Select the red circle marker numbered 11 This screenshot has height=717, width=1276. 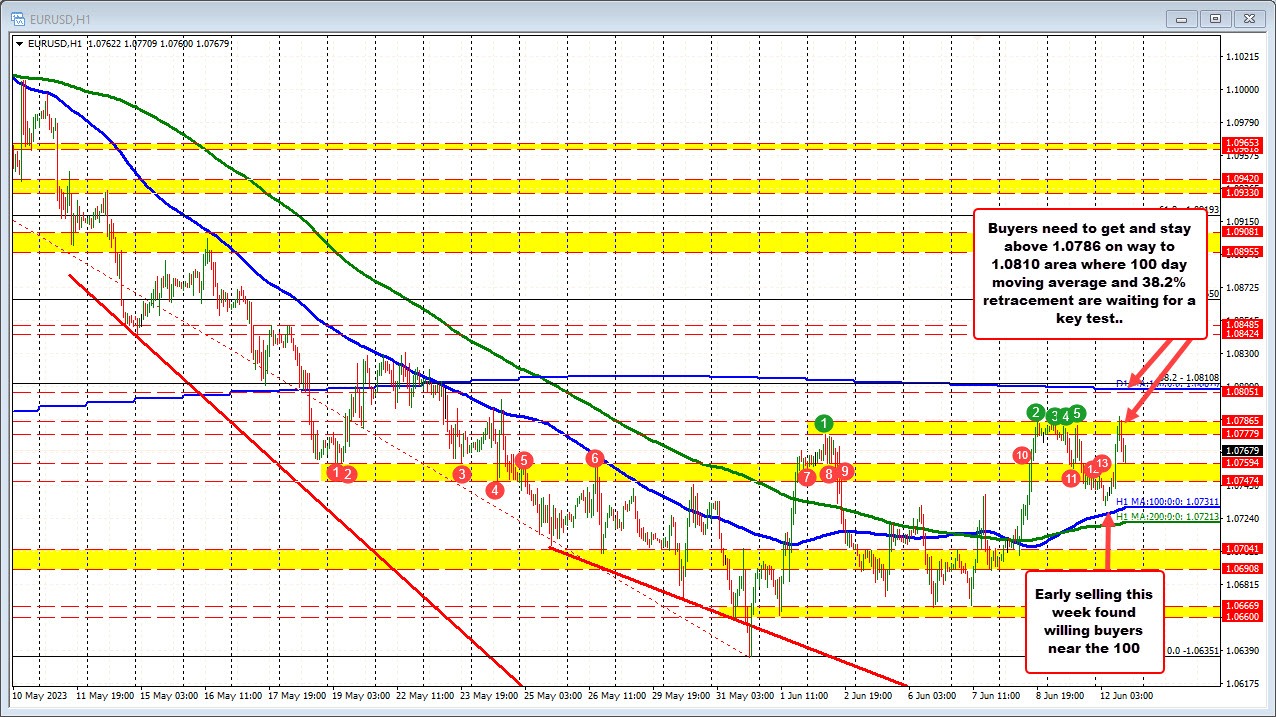(x=1071, y=479)
